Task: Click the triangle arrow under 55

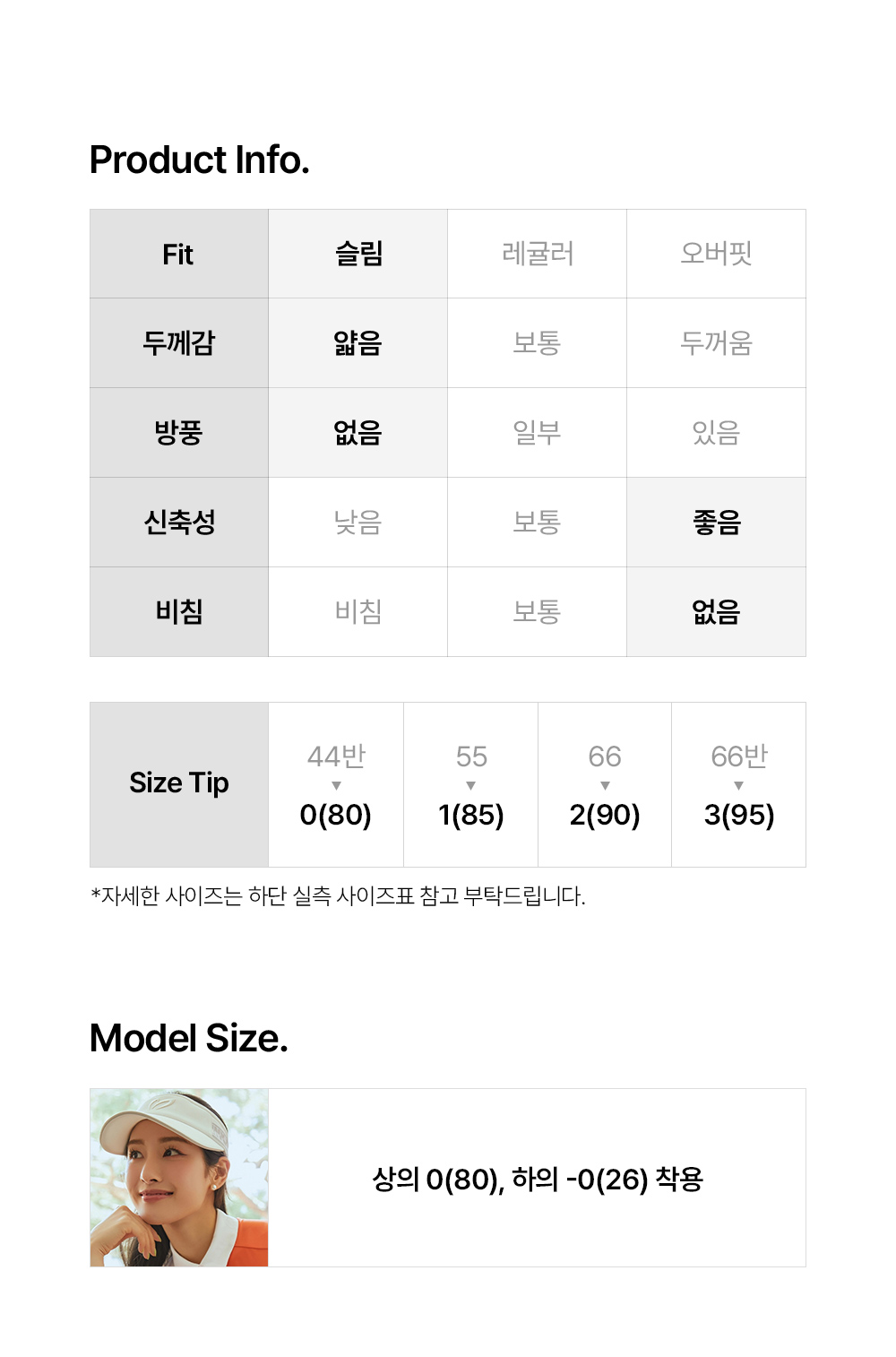Action: point(471,786)
